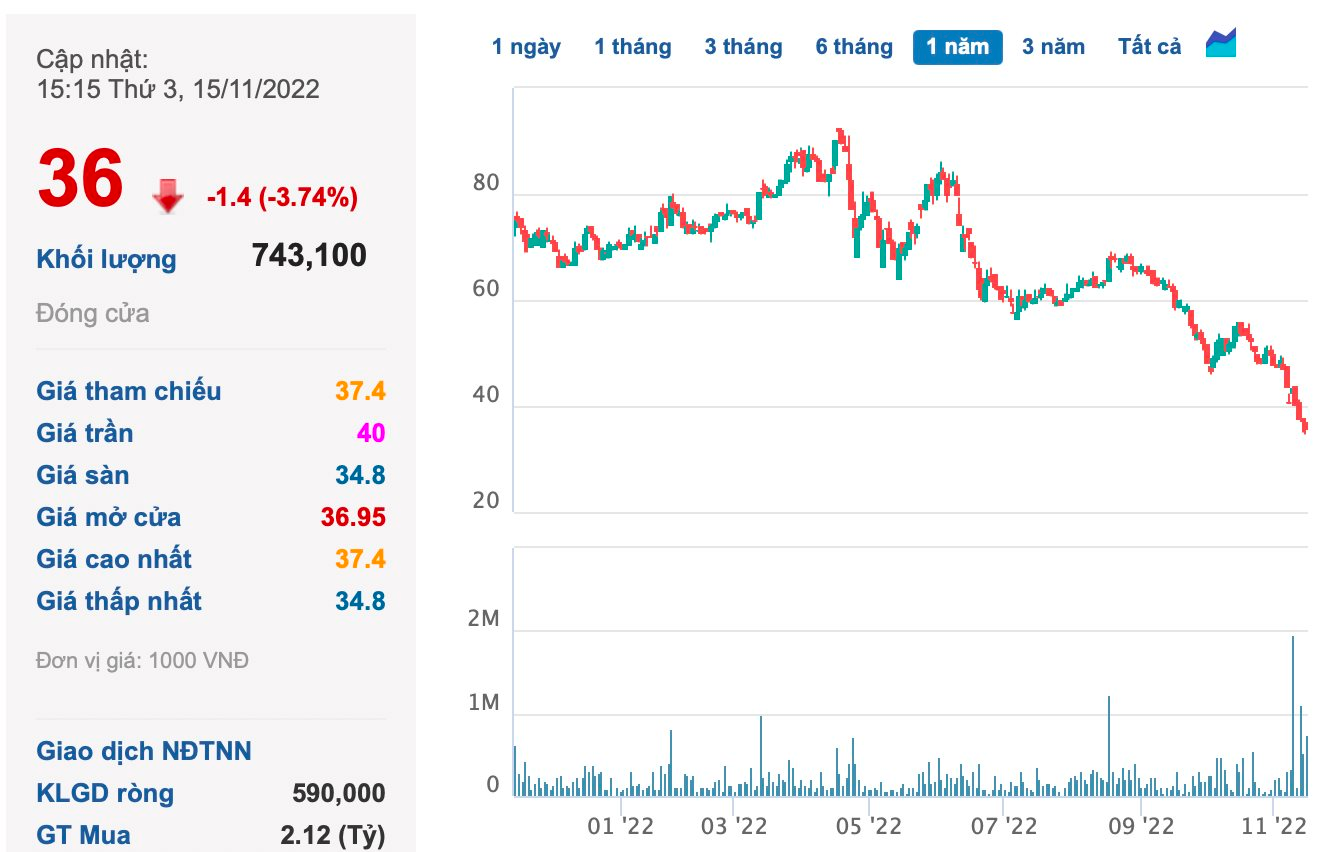Switch chart to 3 năm range
The height and width of the screenshot is (852, 1320).
click(1053, 47)
